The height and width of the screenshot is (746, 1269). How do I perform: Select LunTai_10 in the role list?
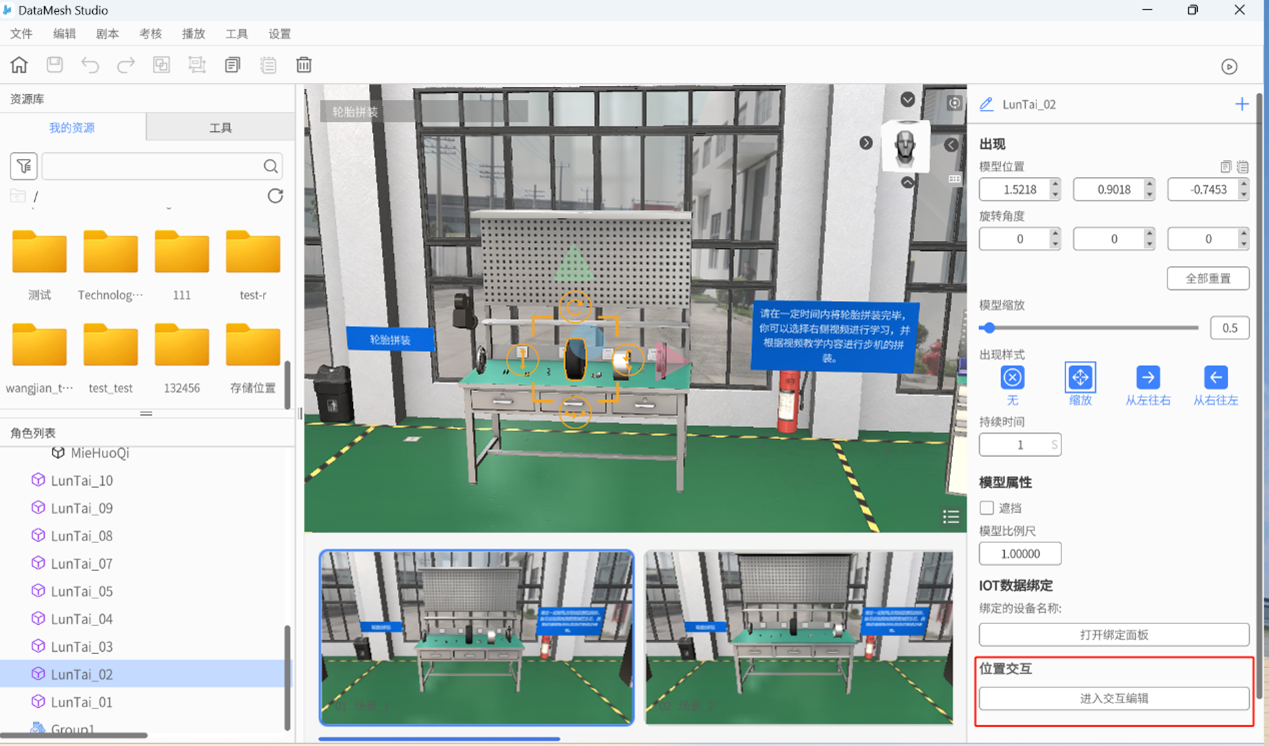coord(82,480)
